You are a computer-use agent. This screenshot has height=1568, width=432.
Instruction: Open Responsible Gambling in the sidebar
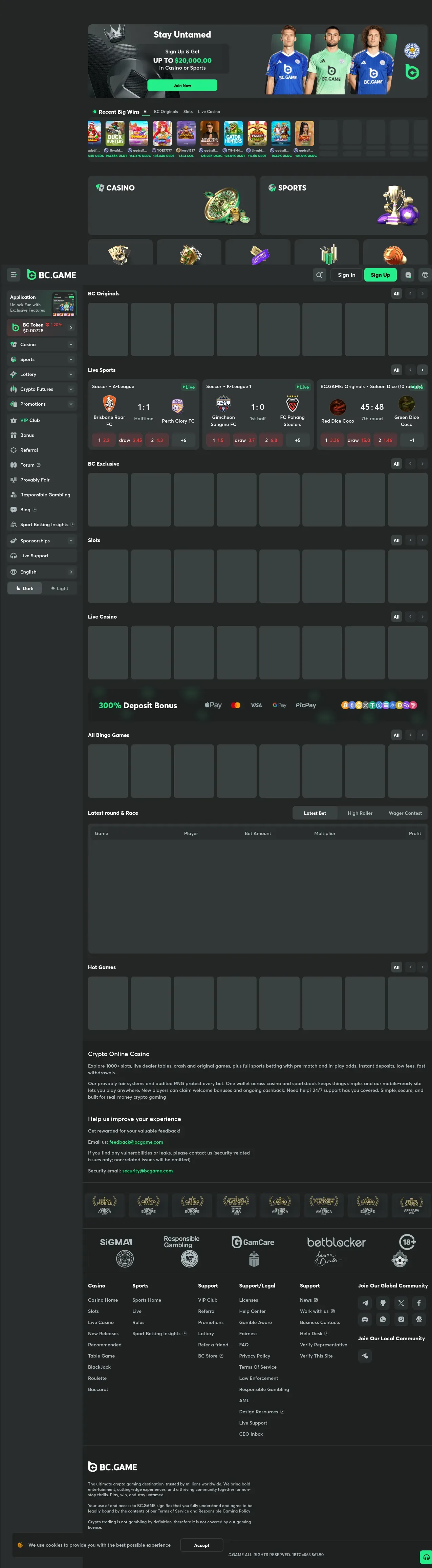(42, 495)
